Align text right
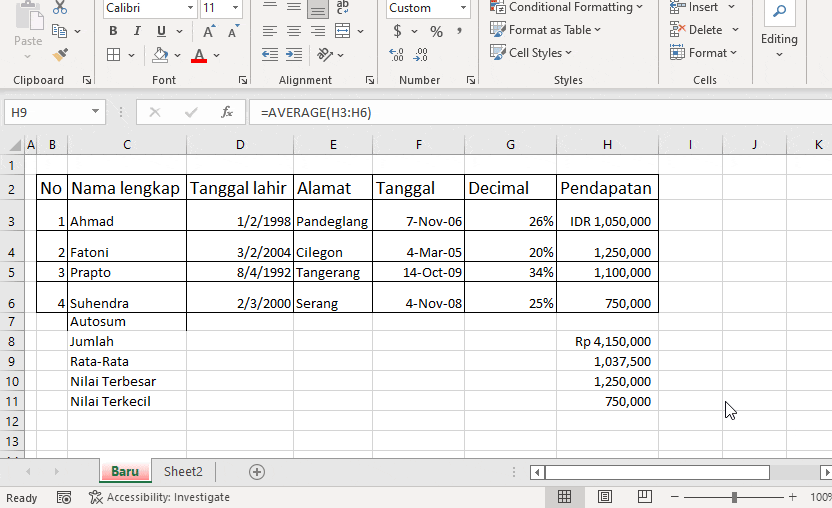Image resolution: width=832 pixels, height=508 pixels. pyautogui.click(x=318, y=31)
